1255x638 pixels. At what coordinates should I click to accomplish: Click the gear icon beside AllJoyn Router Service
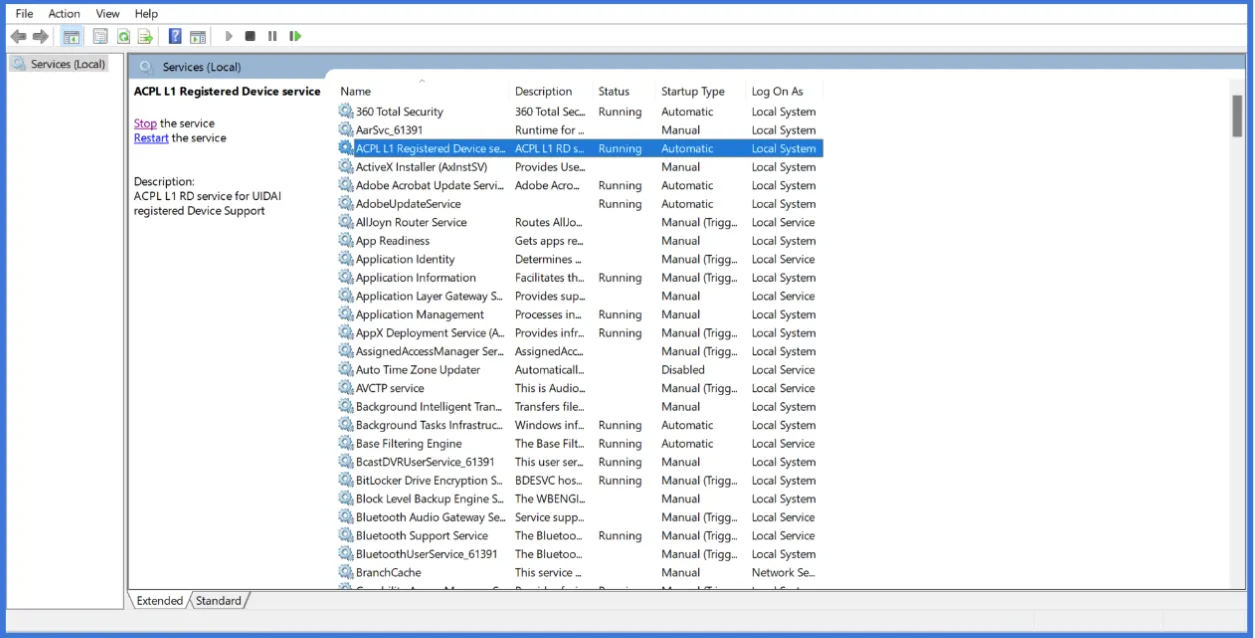[346, 222]
